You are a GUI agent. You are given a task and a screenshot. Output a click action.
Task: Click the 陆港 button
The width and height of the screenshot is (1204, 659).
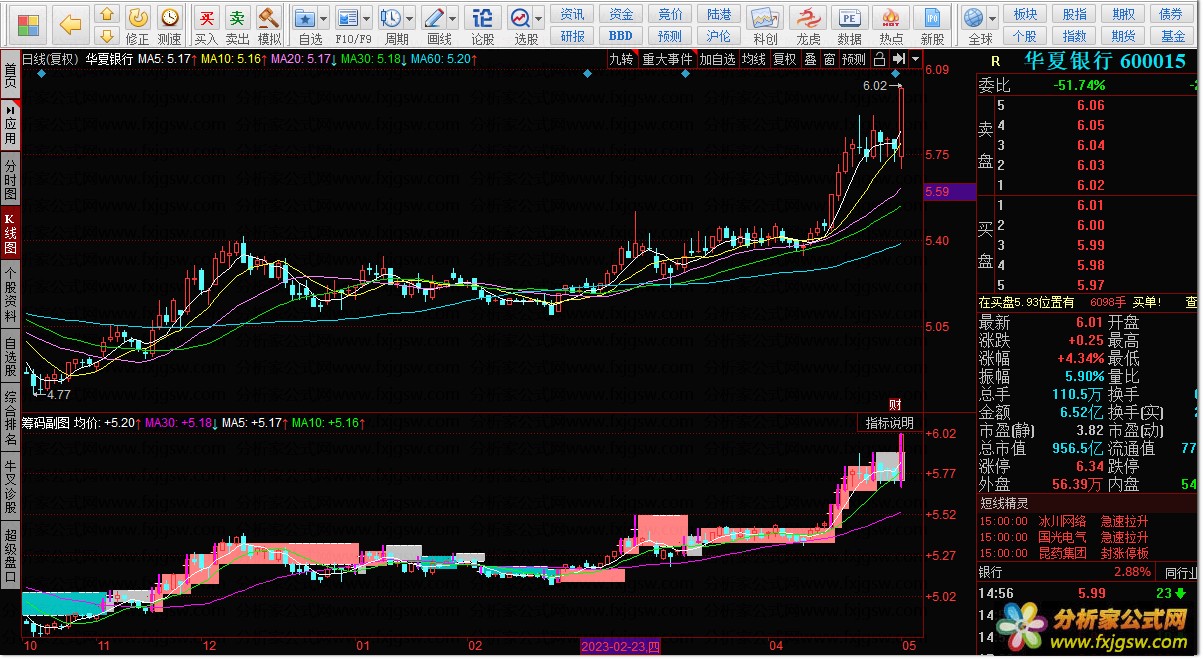pyautogui.click(x=719, y=14)
